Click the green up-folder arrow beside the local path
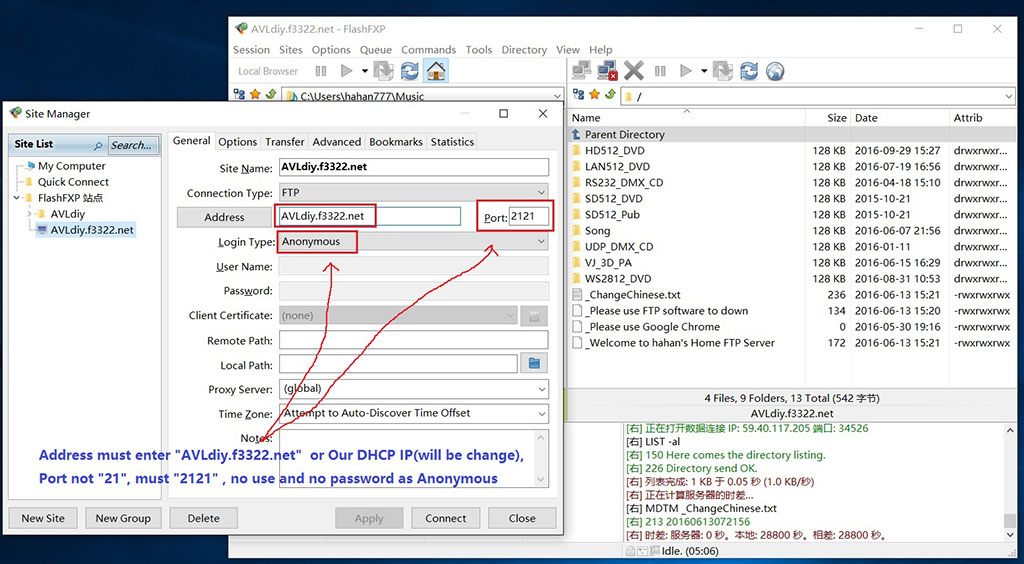The image size is (1024, 564). click(271, 95)
